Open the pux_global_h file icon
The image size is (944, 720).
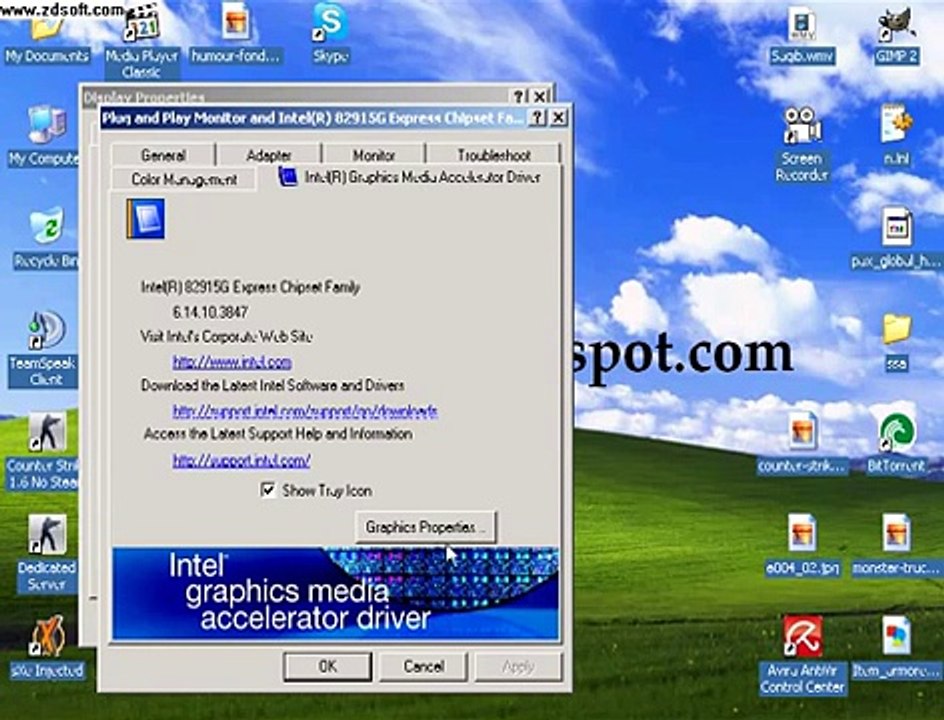897,238
